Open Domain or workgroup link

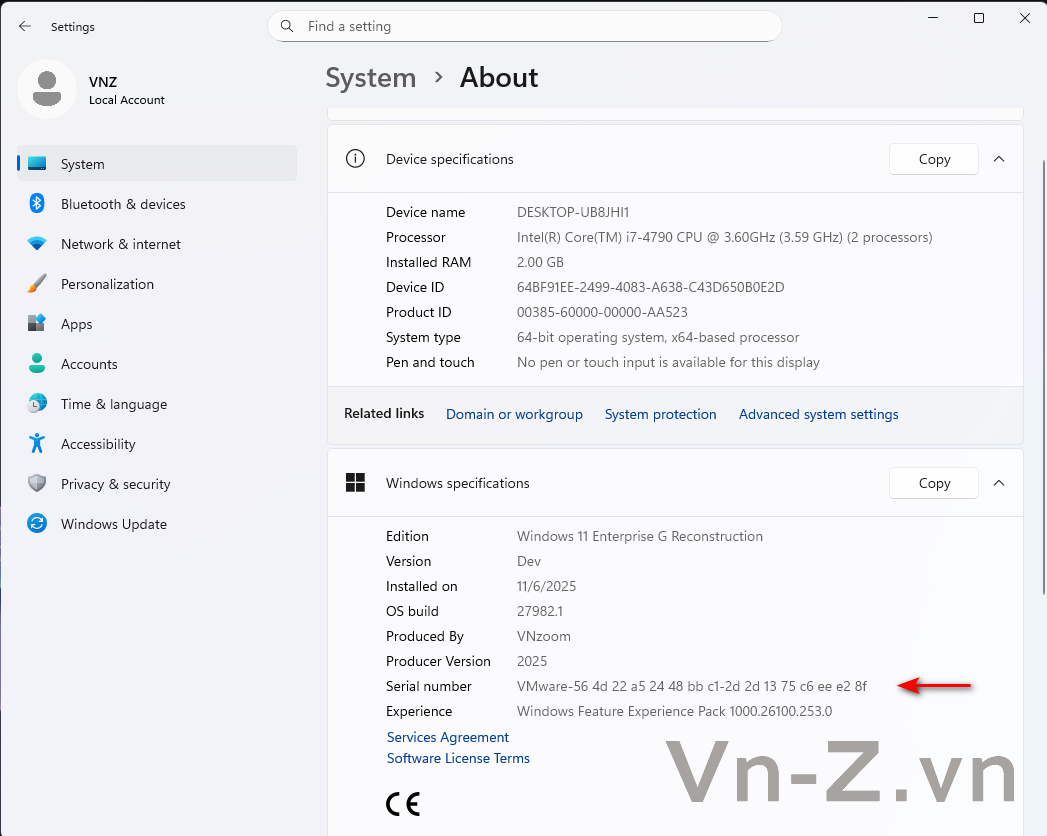point(514,414)
